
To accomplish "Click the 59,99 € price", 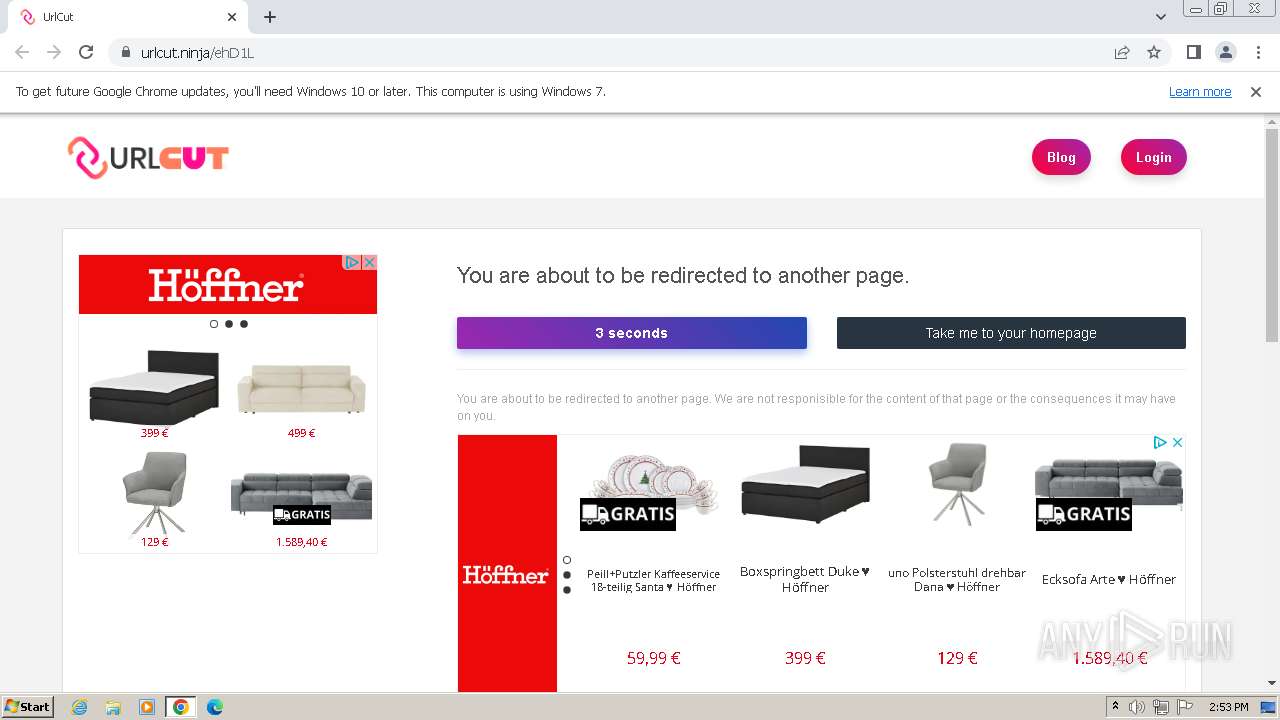I will pyautogui.click(x=653, y=658).
